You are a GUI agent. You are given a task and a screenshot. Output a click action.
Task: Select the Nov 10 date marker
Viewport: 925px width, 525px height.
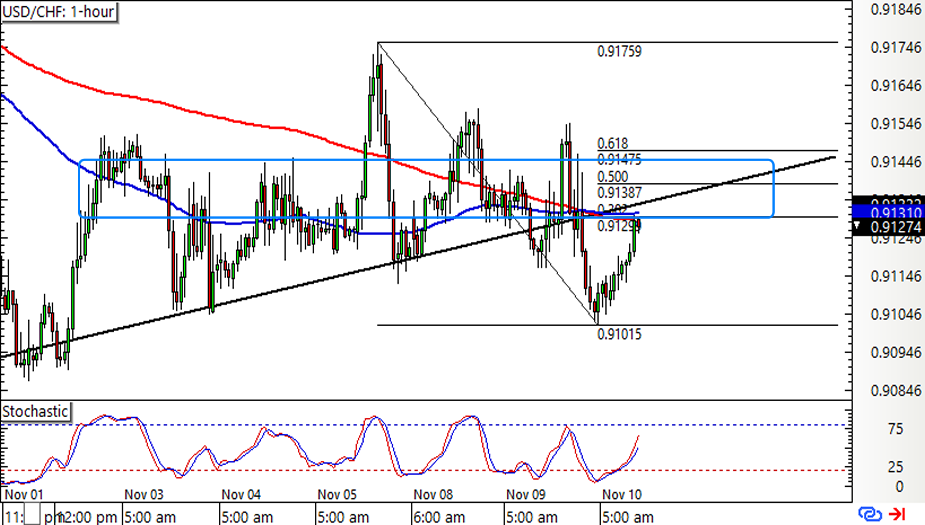(622, 495)
